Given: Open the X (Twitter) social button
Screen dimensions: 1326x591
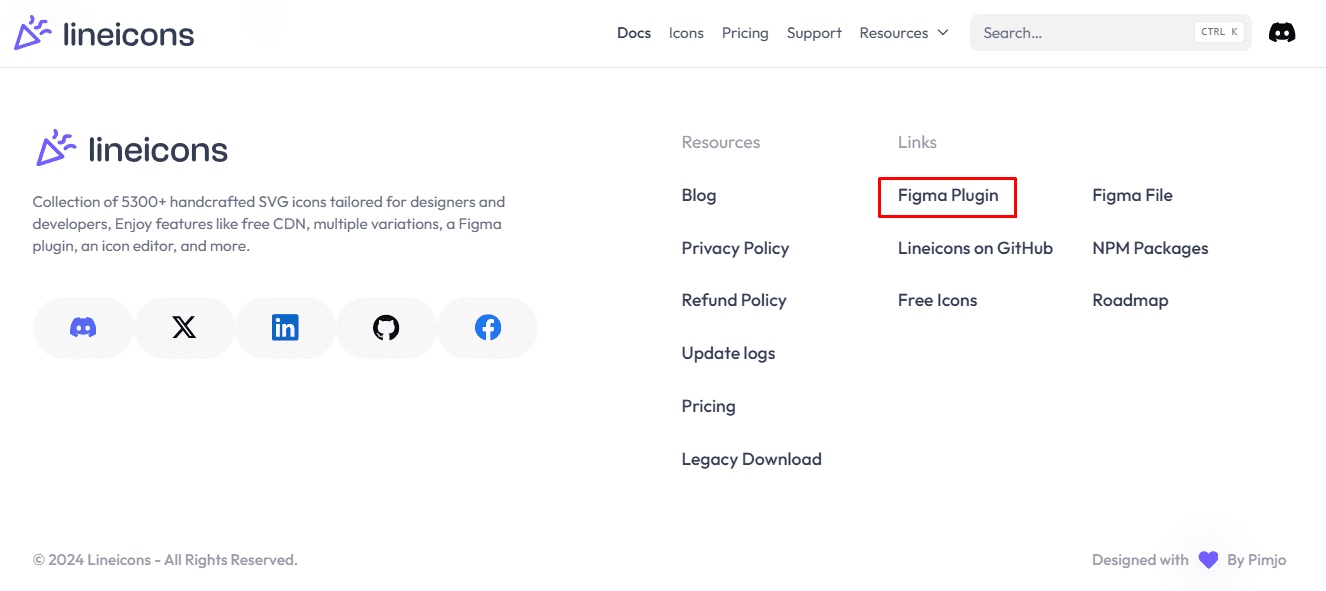Looking at the screenshot, I should 184,327.
